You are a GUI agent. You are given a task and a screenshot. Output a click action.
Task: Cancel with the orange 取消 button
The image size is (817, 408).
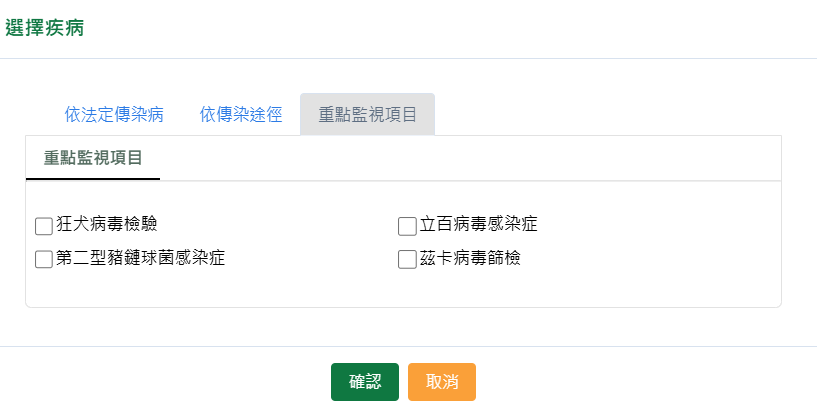[442, 382]
